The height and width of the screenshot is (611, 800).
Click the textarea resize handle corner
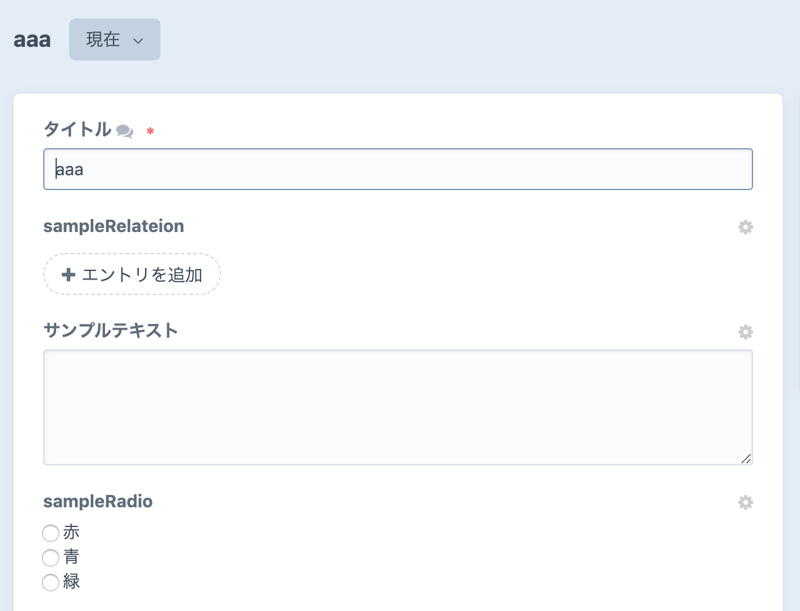[746, 458]
